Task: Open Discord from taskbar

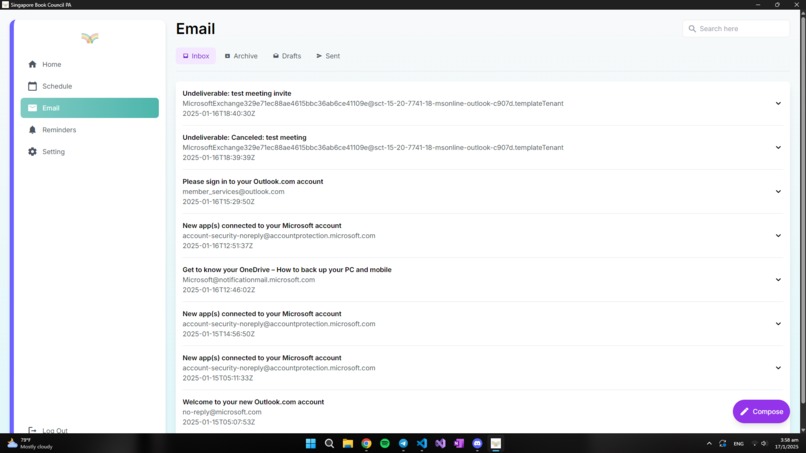Action: [477, 443]
